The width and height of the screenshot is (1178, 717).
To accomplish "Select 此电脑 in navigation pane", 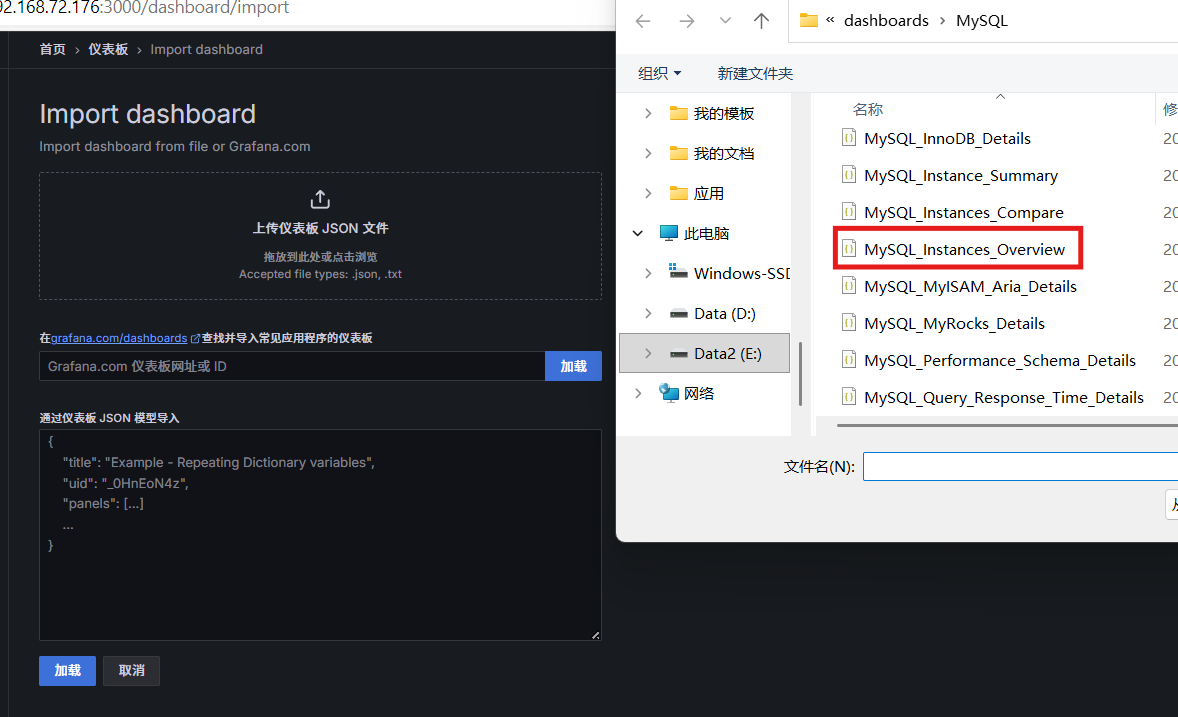I will click(x=694, y=234).
